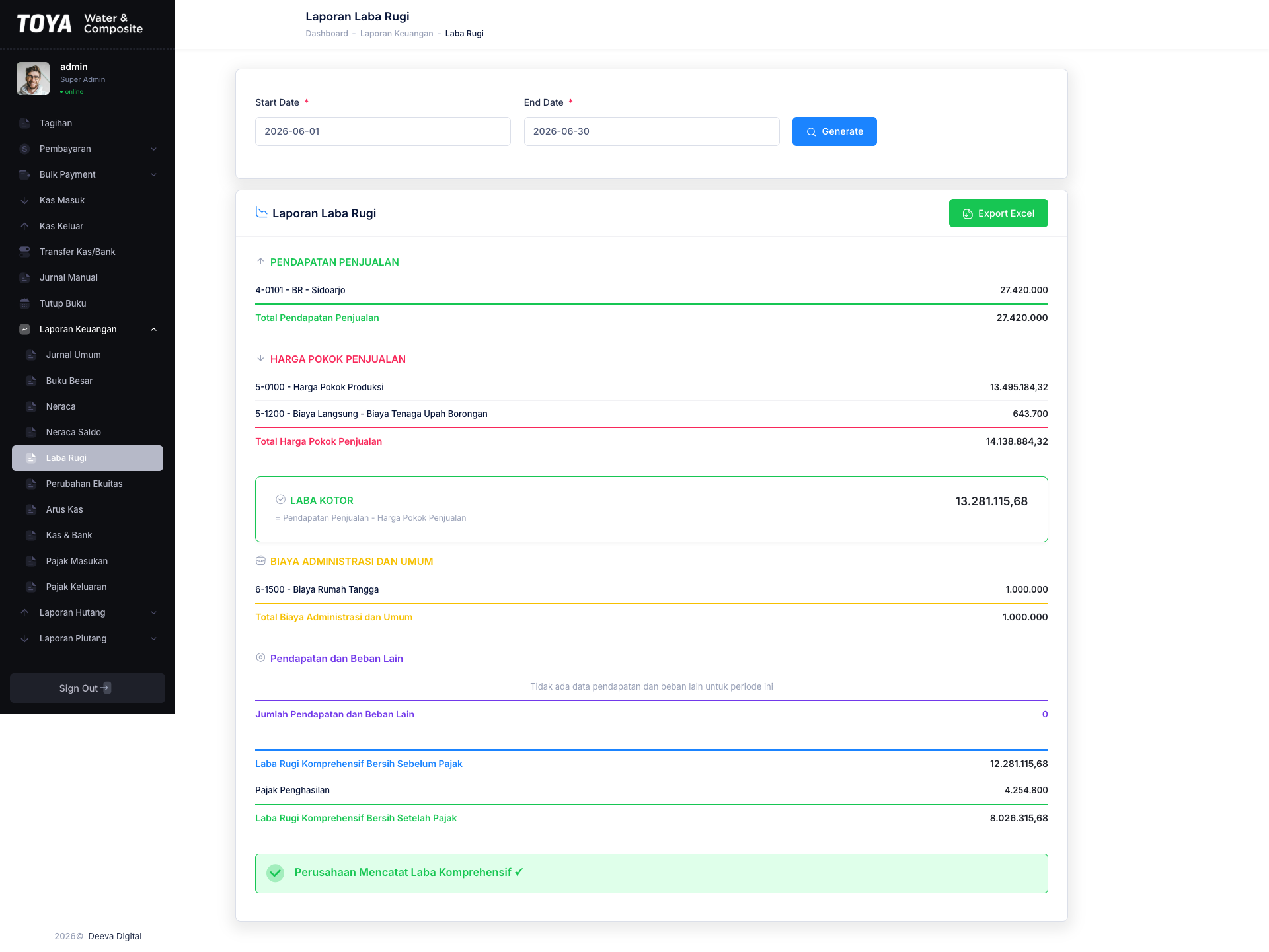Click the Perubahan Ekuitas document icon

pos(31,484)
